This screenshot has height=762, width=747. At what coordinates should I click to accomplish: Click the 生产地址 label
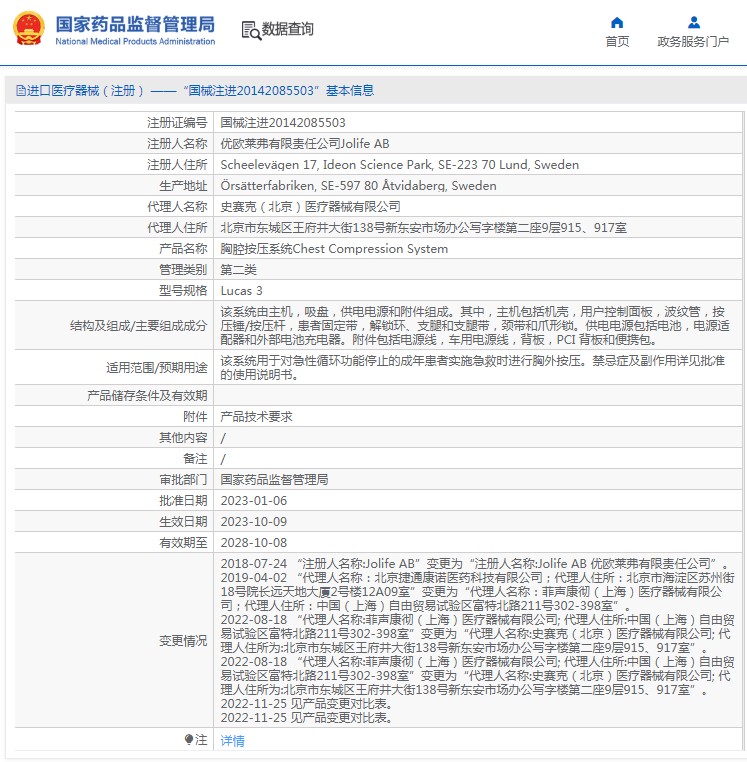183,186
